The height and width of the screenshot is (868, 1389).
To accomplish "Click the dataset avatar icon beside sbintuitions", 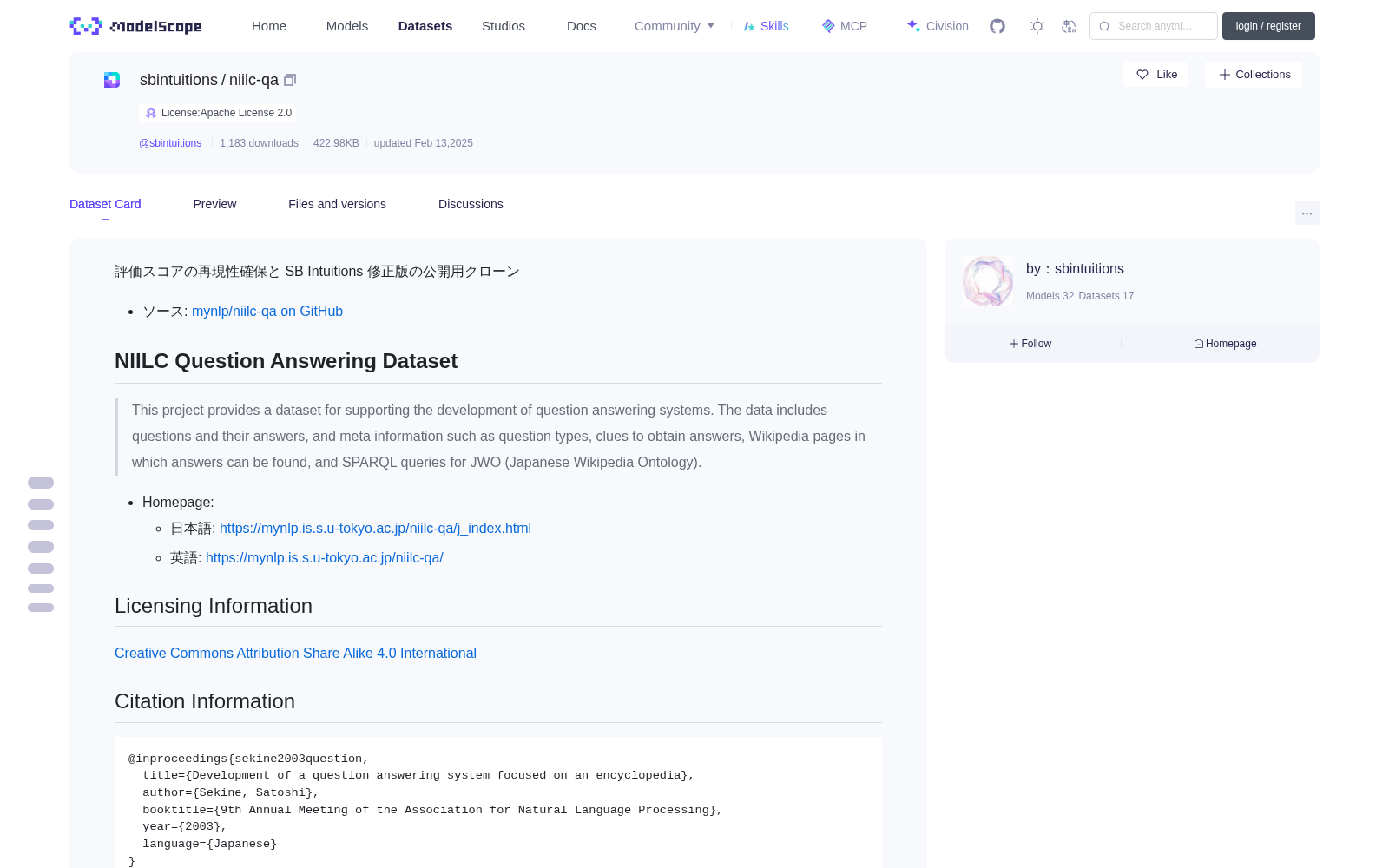I will pyautogui.click(x=112, y=80).
